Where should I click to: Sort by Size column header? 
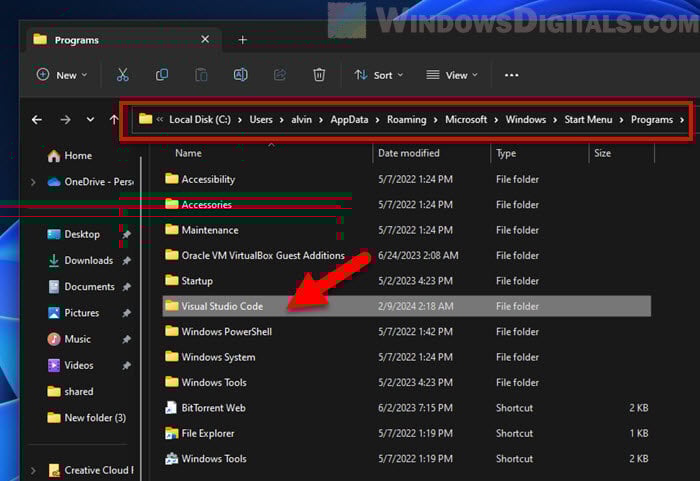click(602, 153)
